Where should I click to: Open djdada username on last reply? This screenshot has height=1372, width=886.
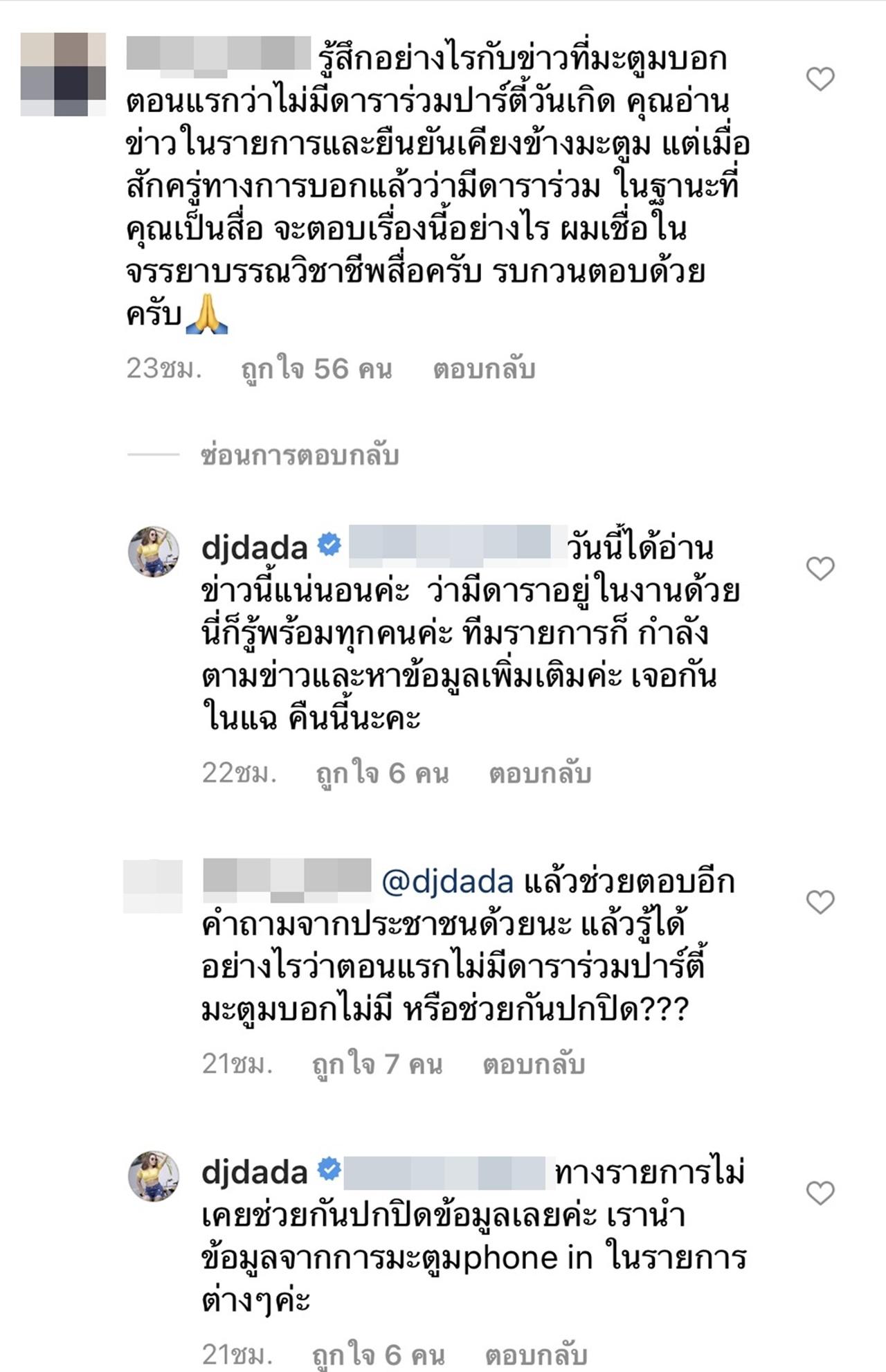[x=254, y=1171]
